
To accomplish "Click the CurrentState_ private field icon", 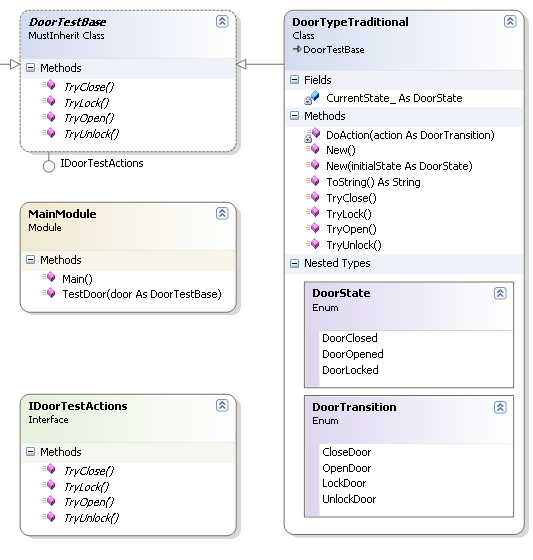I will [312, 98].
